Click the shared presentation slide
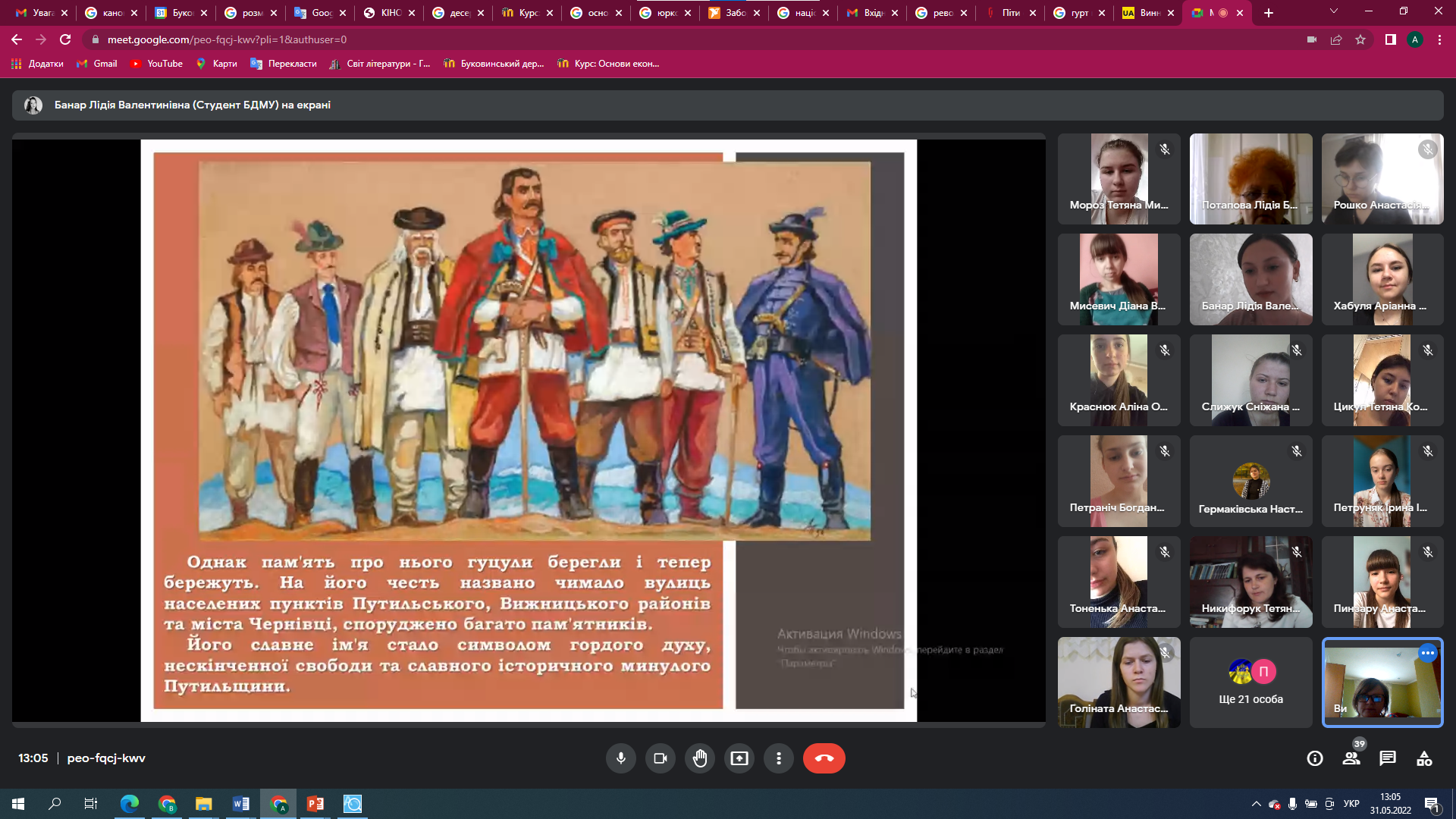Viewport: 1456px width, 819px height. (529, 430)
